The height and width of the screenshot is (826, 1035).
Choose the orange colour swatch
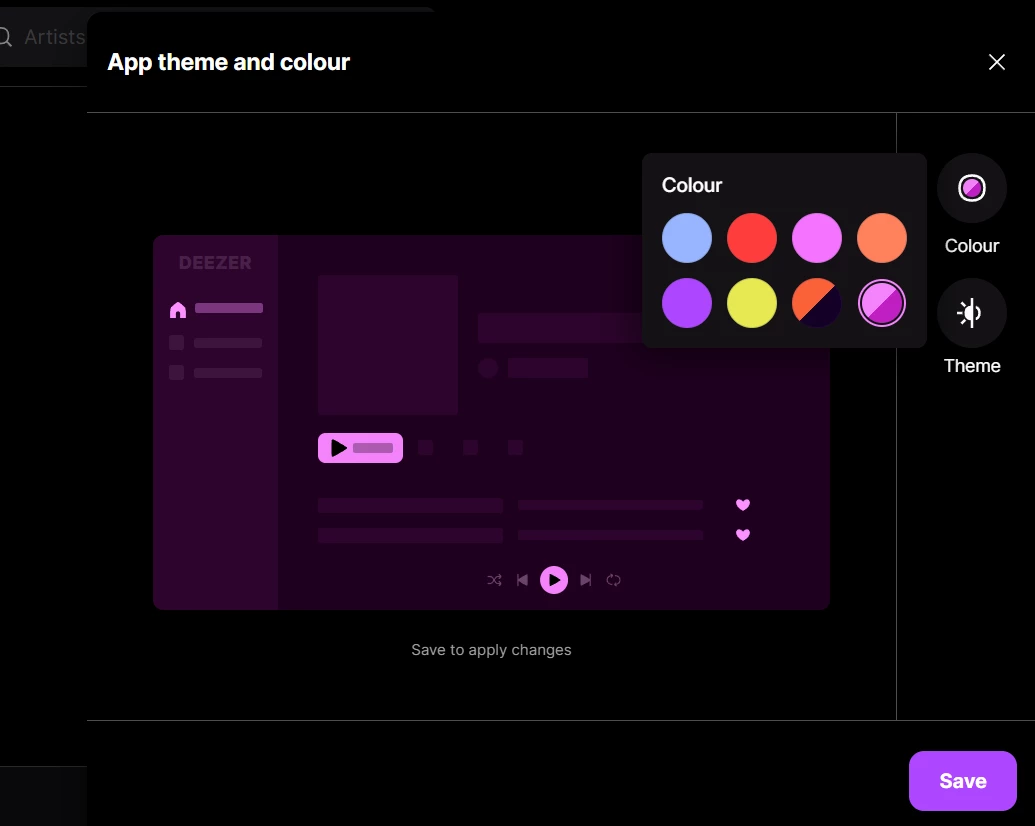pyautogui.click(x=882, y=238)
